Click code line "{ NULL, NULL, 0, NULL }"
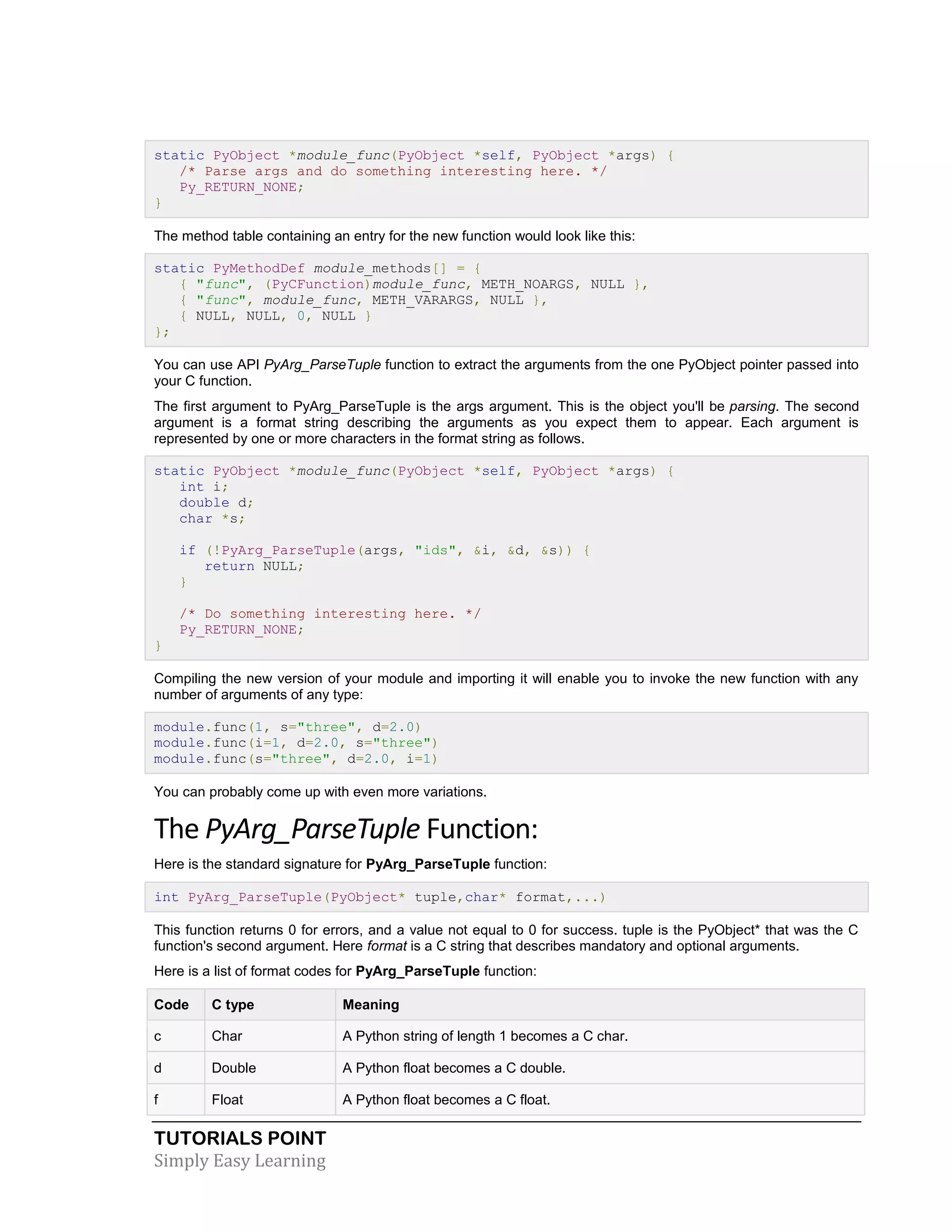Viewport: 952px width, 1232px height. 275,316
